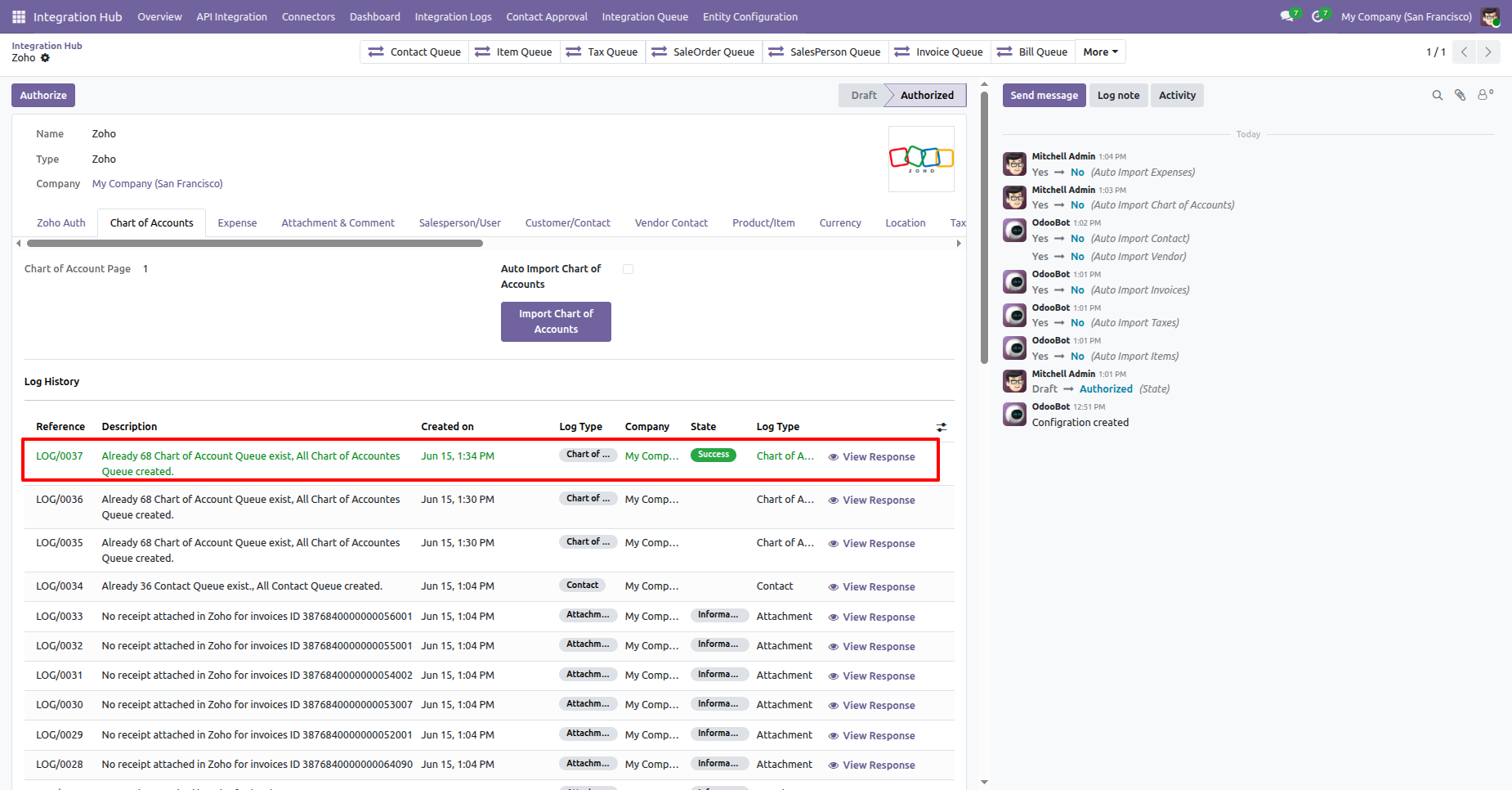Click Import Chart of Accounts button
Image resolution: width=1512 pixels, height=790 pixels.
pyautogui.click(x=556, y=321)
